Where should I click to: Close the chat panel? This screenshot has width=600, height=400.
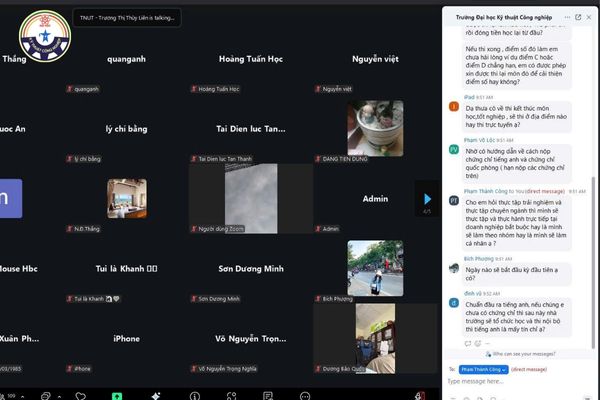click(x=590, y=17)
